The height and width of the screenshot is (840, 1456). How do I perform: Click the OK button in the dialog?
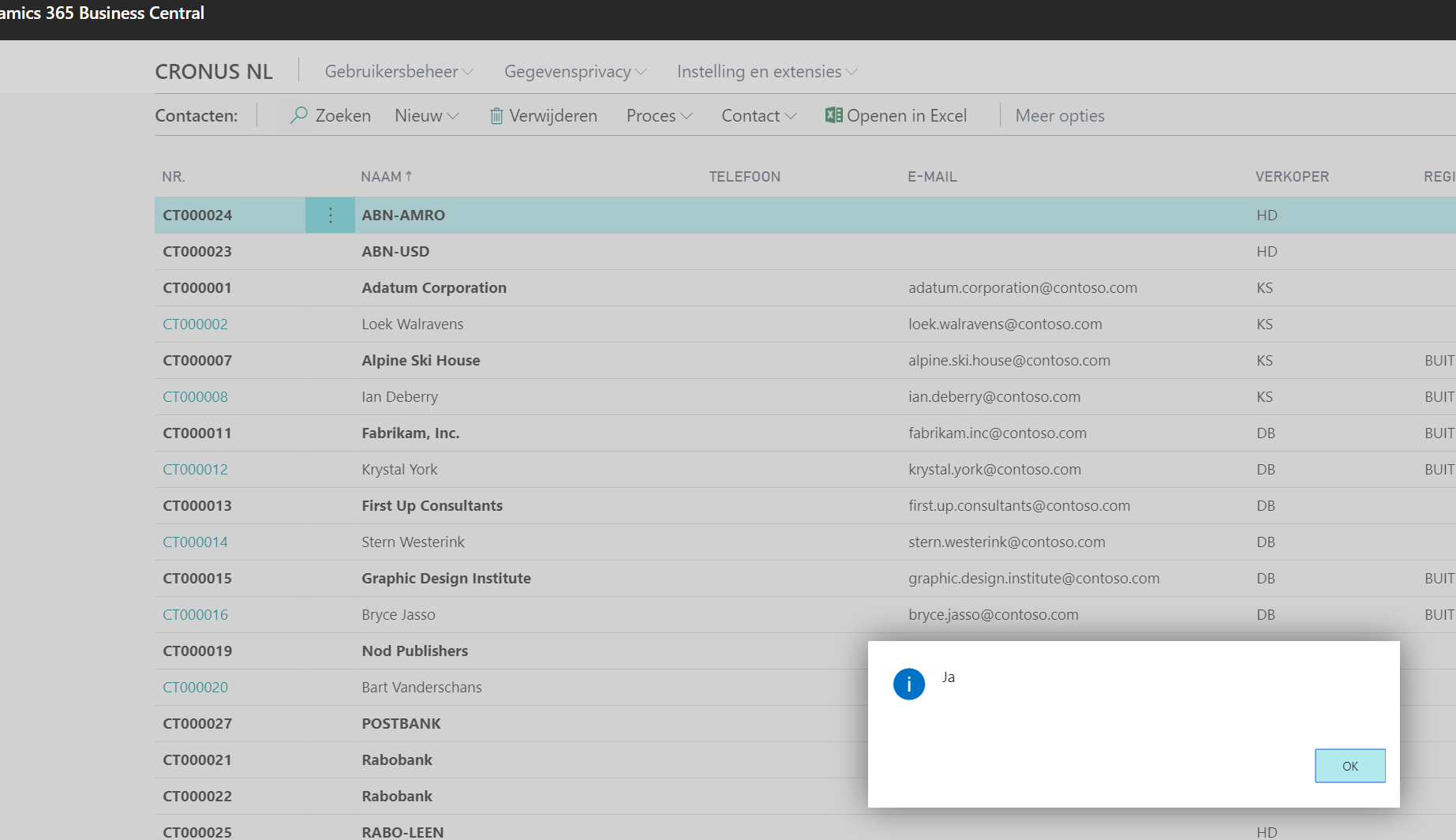[1349, 765]
